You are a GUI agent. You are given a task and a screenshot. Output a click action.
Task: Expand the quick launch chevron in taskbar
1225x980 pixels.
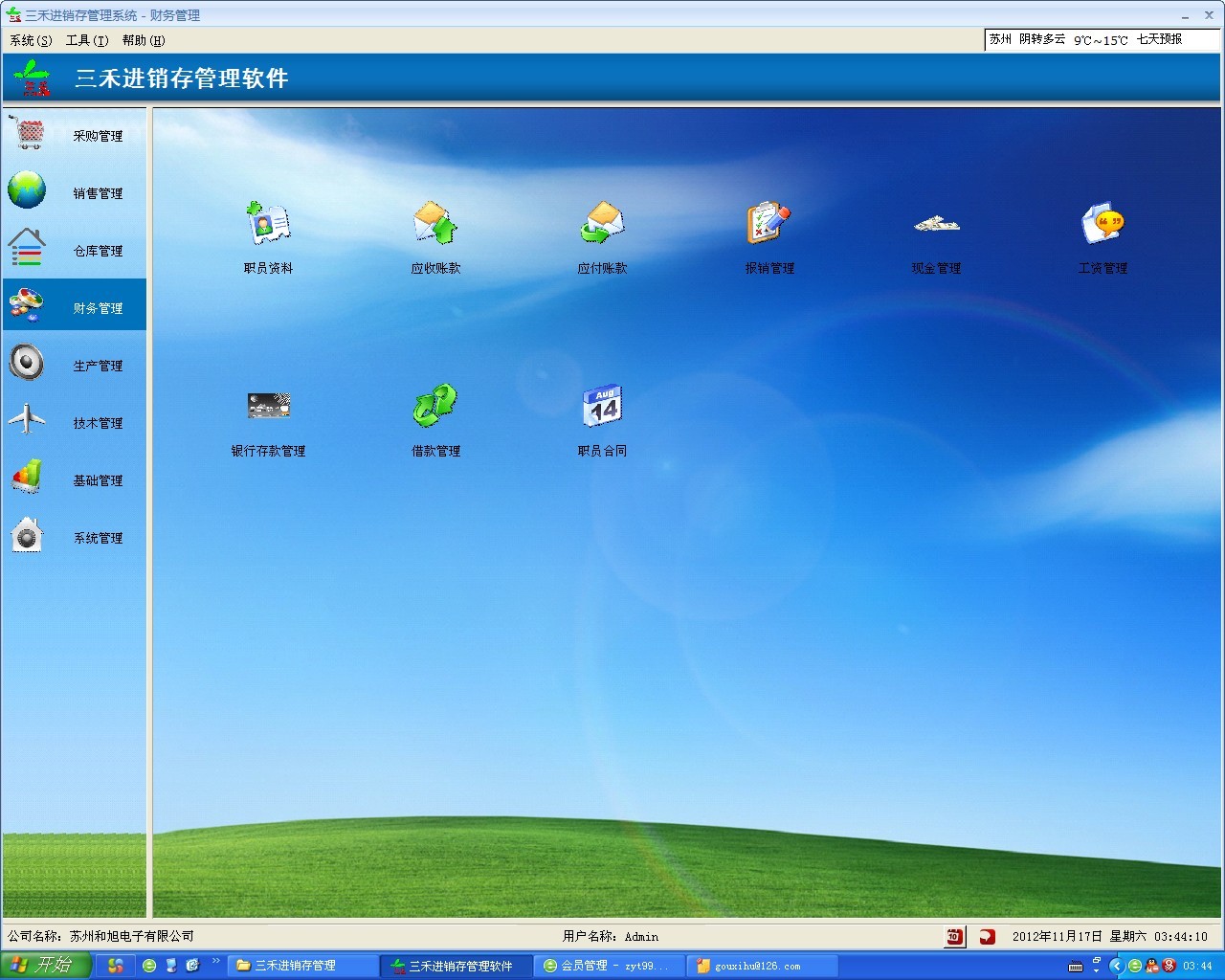tap(216, 962)
